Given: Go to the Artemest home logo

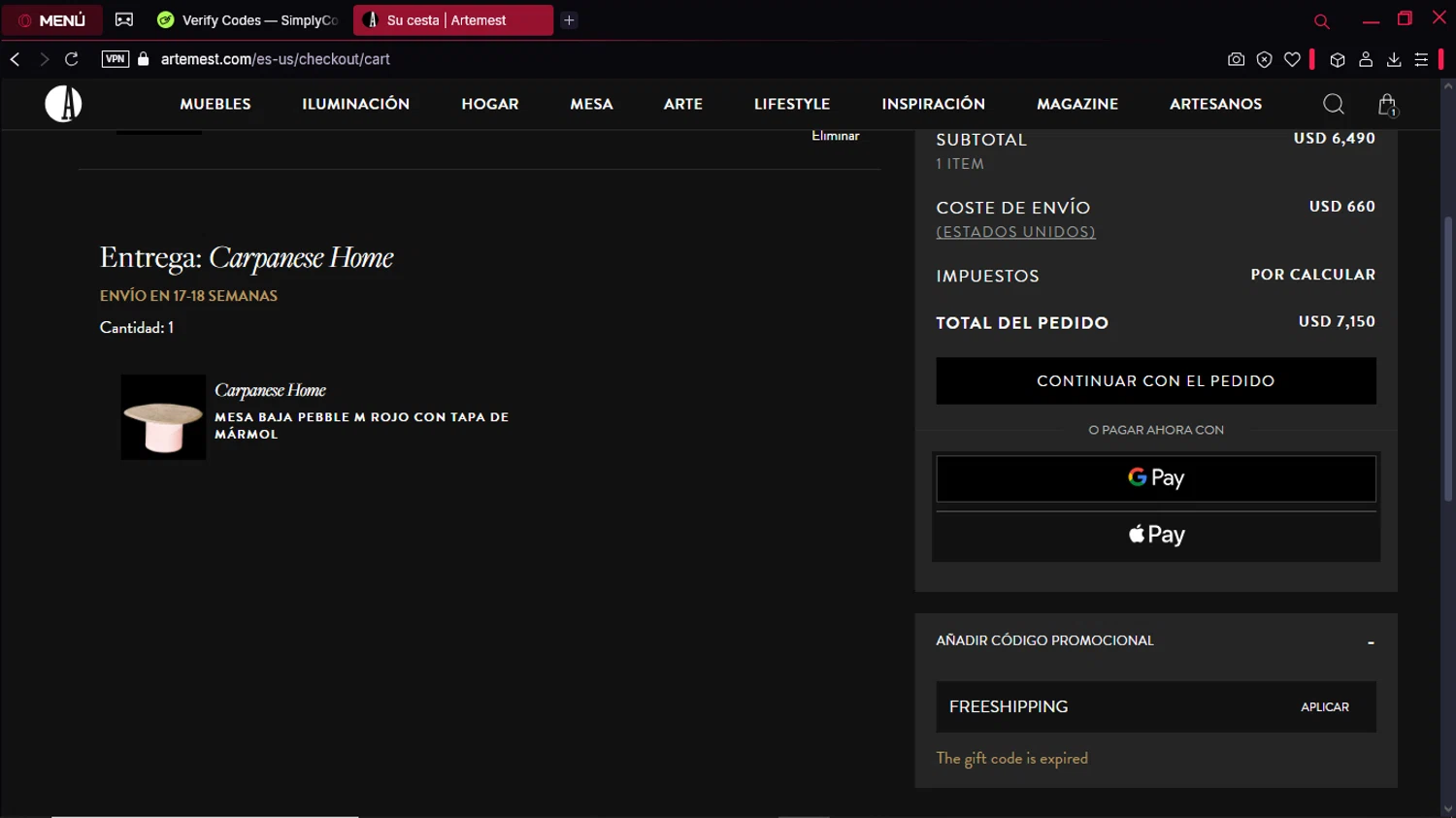Looking at the screenshot, I should [x=63, y=104].
